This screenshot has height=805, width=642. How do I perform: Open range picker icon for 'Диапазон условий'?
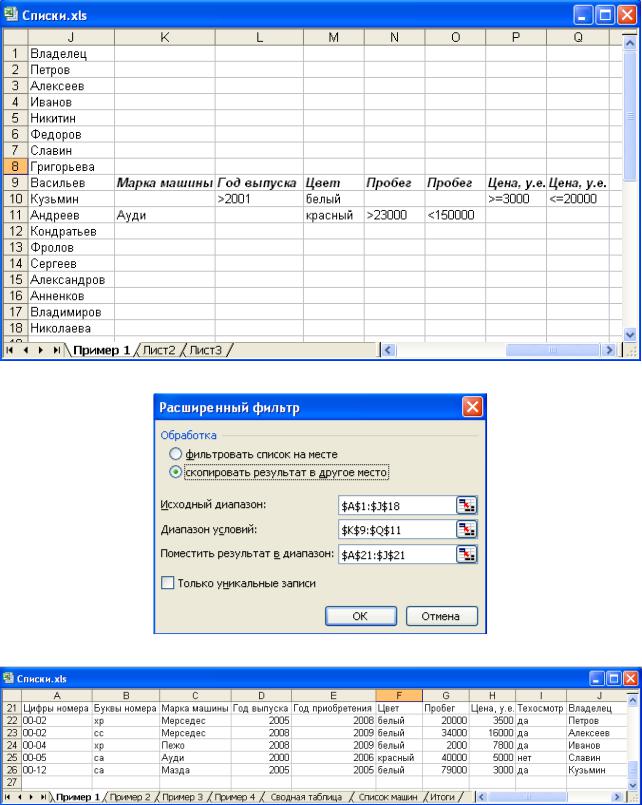466,529
